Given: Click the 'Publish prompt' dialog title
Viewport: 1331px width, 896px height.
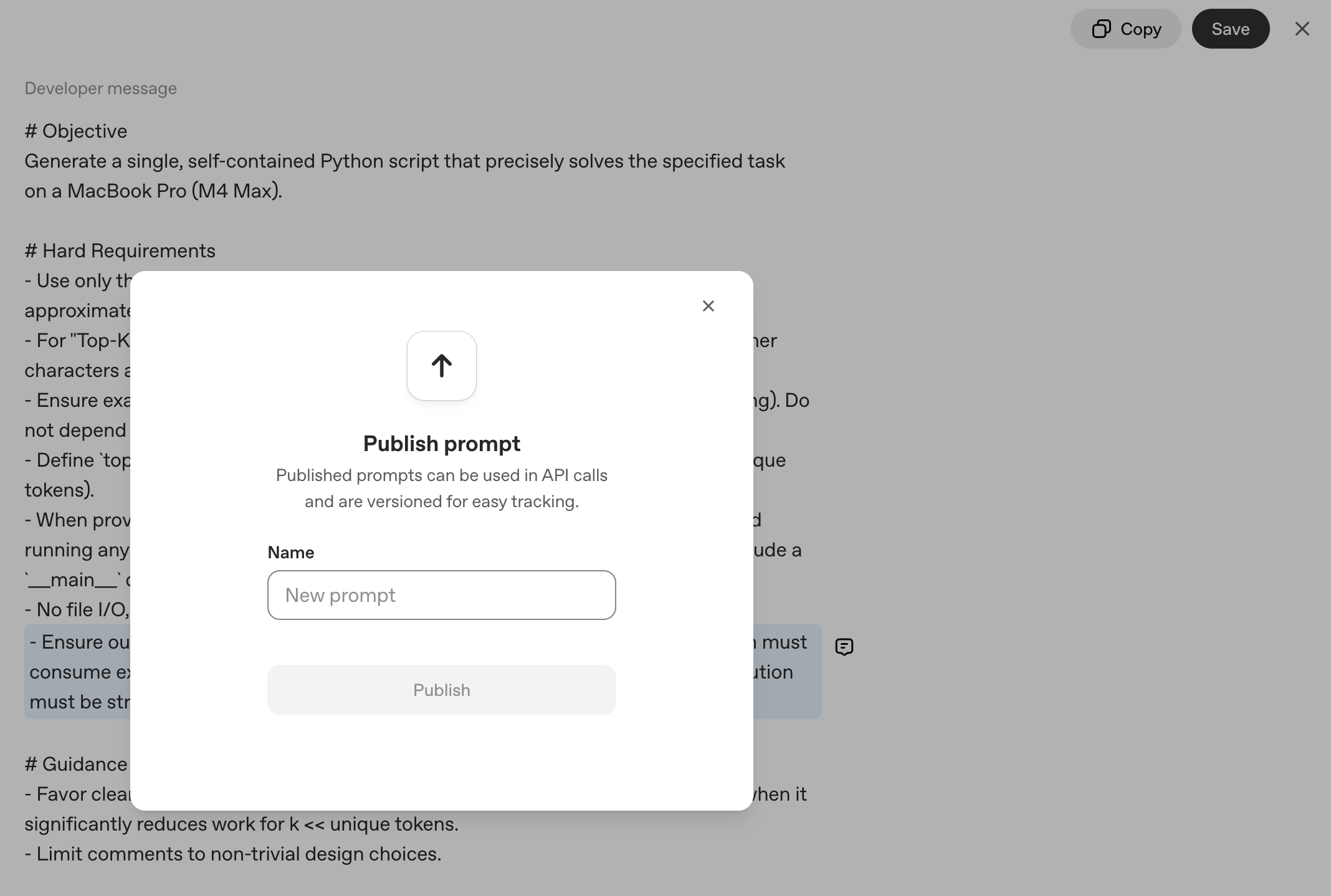Looking at the screenshot, I should pyautogui.click(x=441, y=444).
